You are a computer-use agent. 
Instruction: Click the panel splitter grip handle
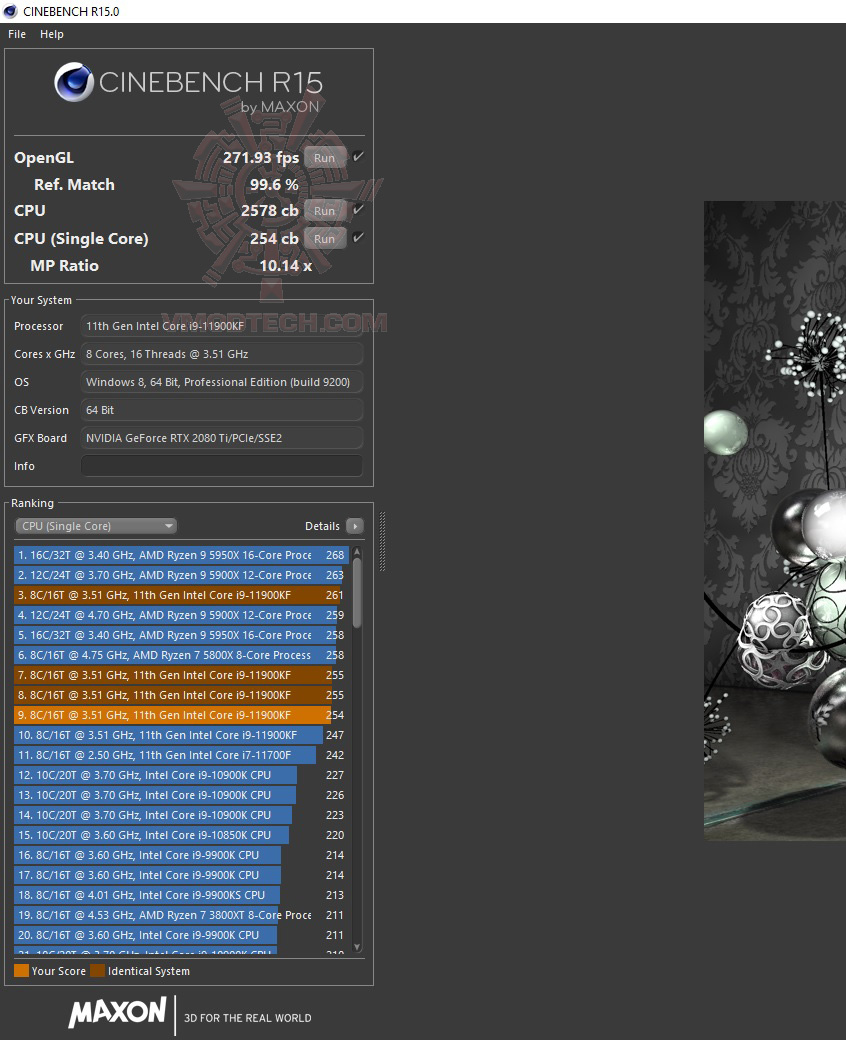(x=382, y=541)
